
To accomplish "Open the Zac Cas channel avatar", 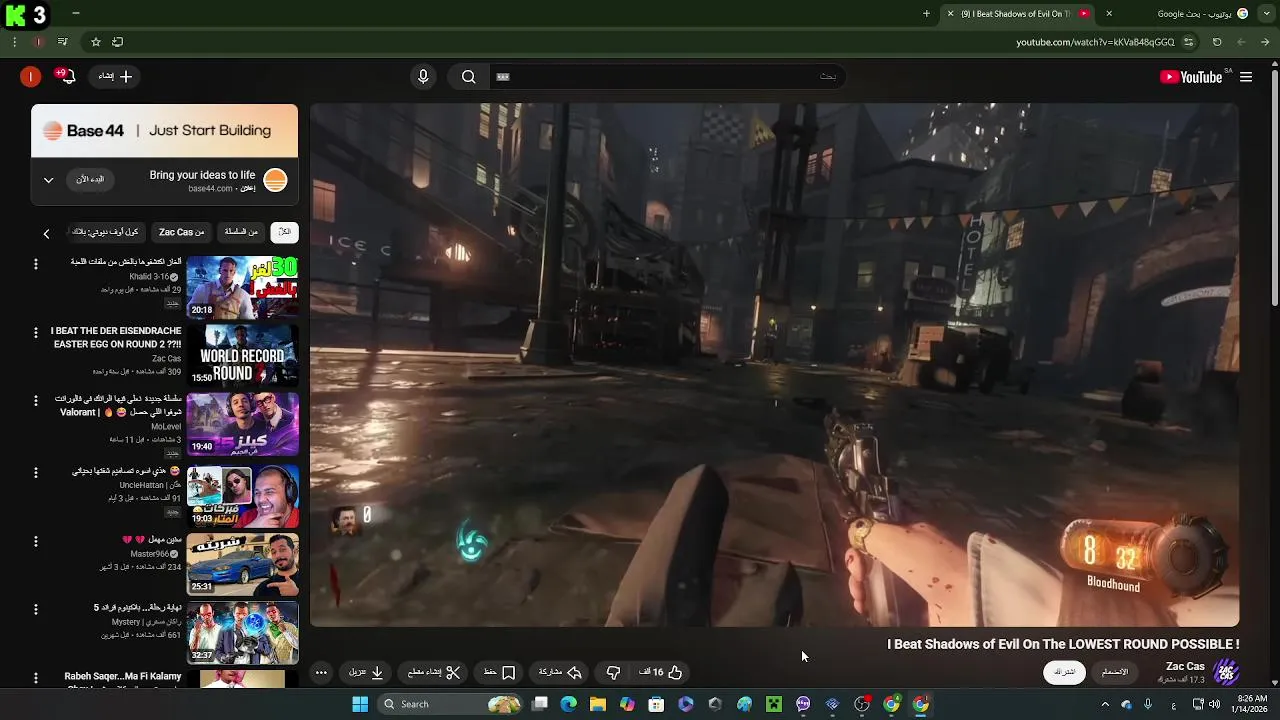I will point(1227,671).
